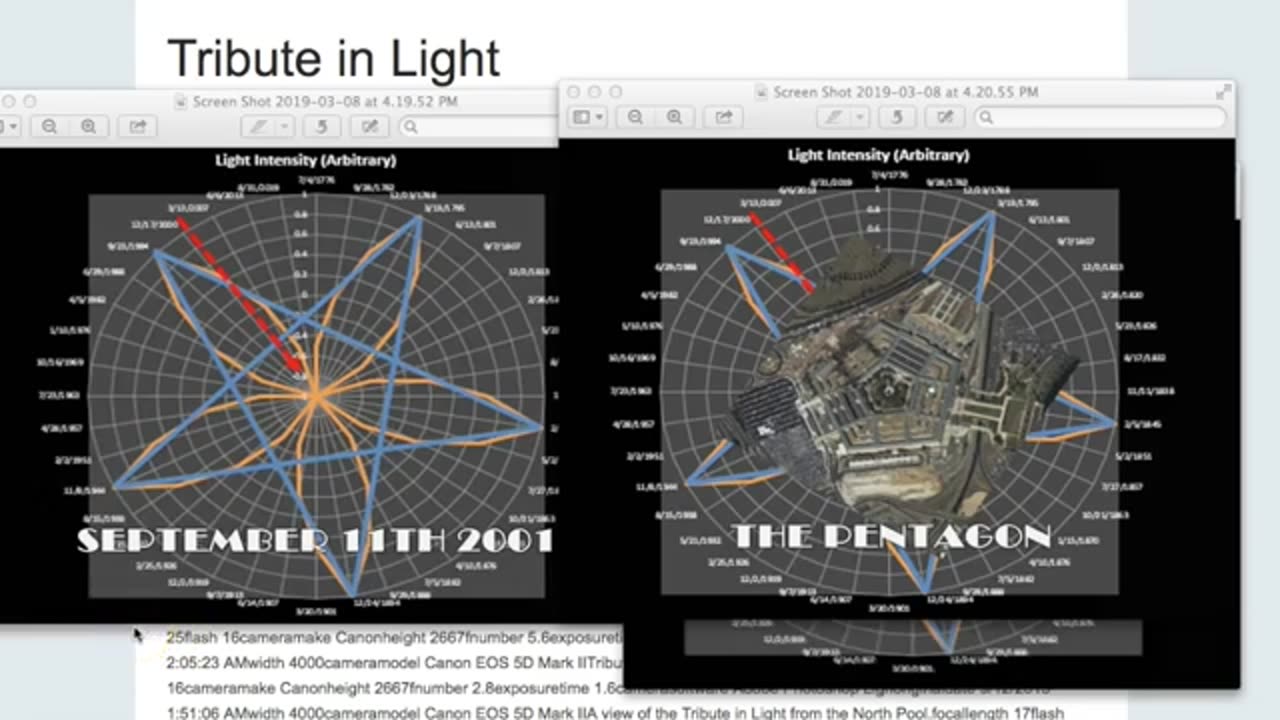The height and width of the screenshot is (720, 1280).
Task: Click the body line beginning '1:51:06 AMwidth 4000cameramodel'
Action: [615, 713]
